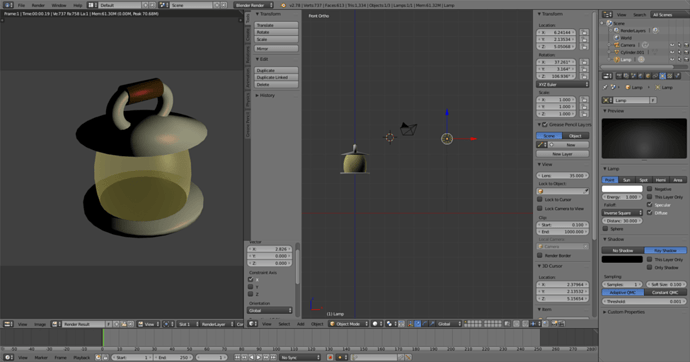Select the Sun lamp type tab
690x362 pixels.
626,180
